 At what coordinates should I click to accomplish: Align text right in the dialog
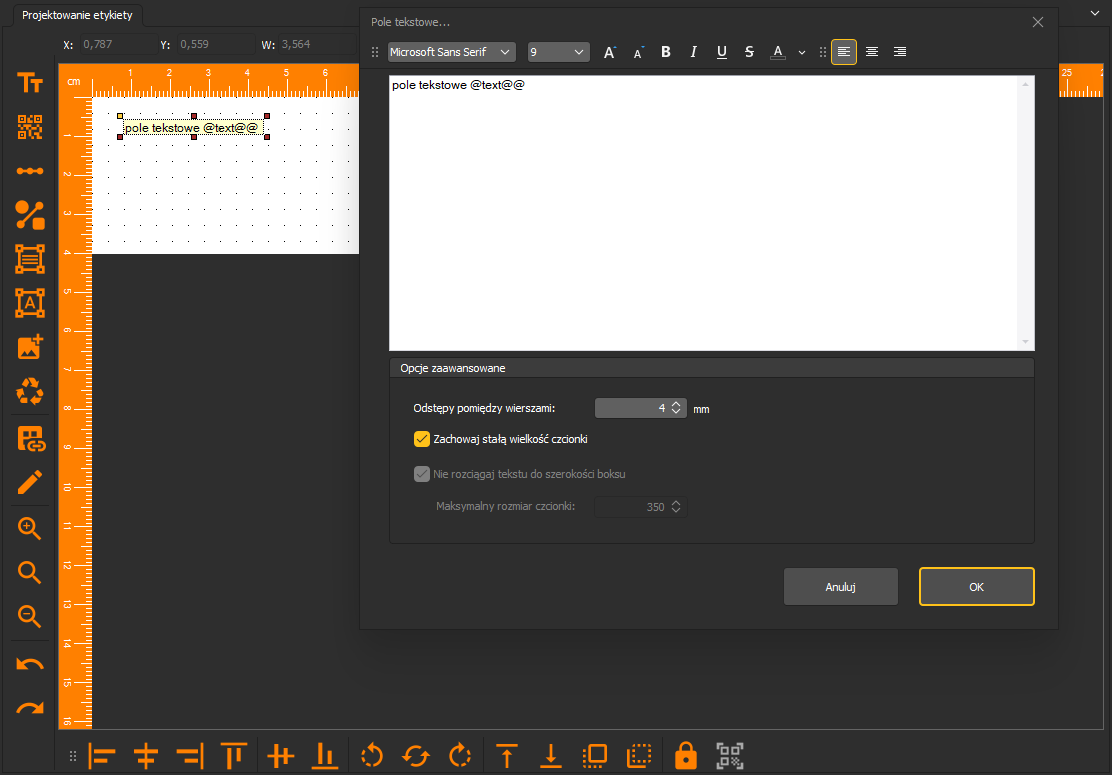(900, 52)
